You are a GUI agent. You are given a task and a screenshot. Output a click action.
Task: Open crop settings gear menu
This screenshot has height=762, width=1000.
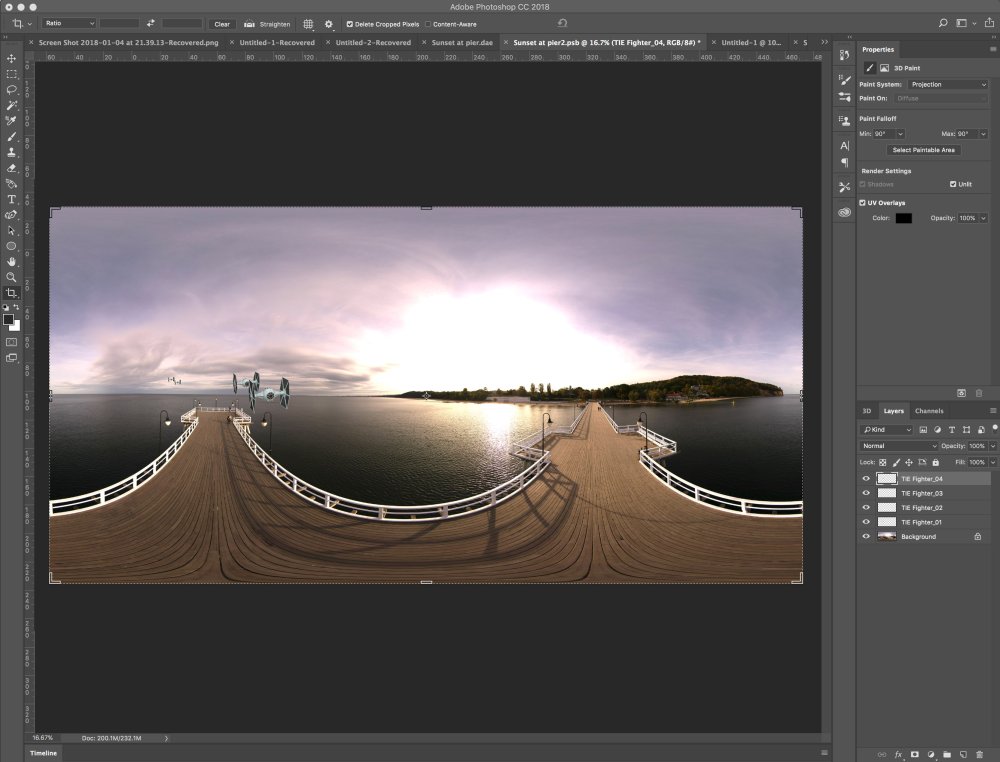(x=328, y=24)
